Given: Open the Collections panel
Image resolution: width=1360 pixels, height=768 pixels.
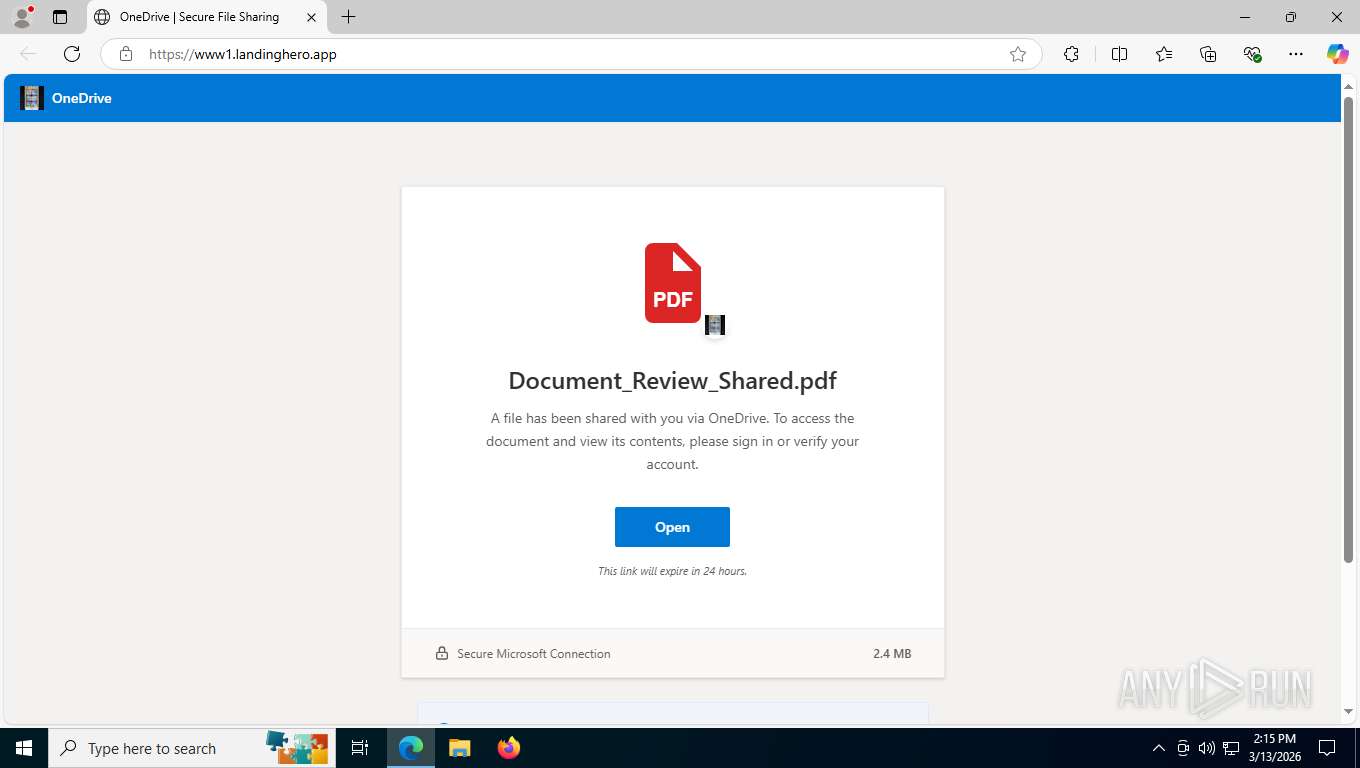Looking at the screenshot, I should point(1208,54).
